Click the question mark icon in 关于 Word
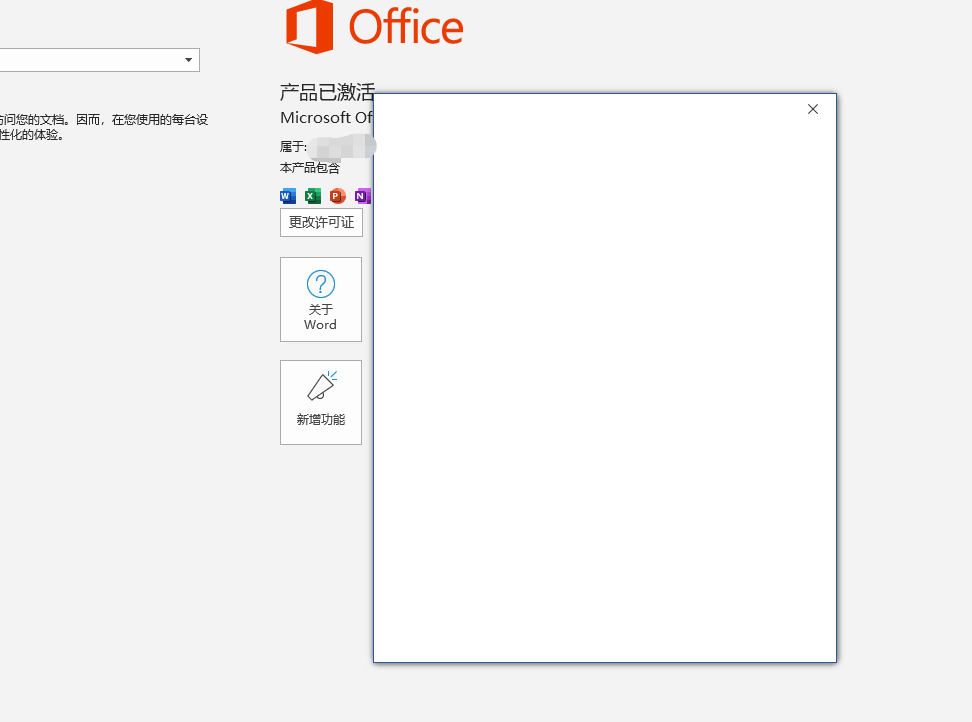Image resolution: width=972 pixels, height=722 pixels. [x=320, y=284]
